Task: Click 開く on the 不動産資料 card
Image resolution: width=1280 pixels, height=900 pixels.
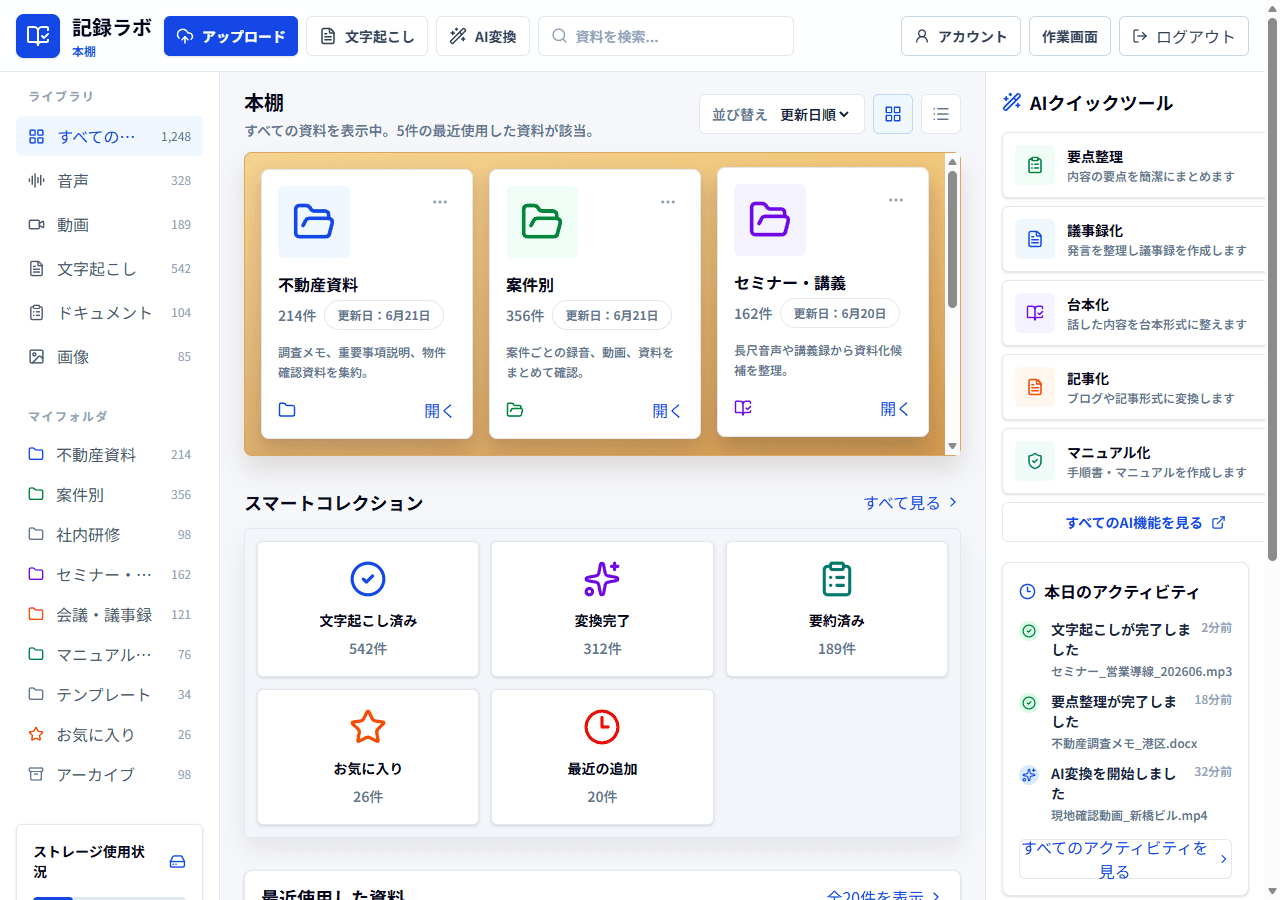Action: [440, 411]
